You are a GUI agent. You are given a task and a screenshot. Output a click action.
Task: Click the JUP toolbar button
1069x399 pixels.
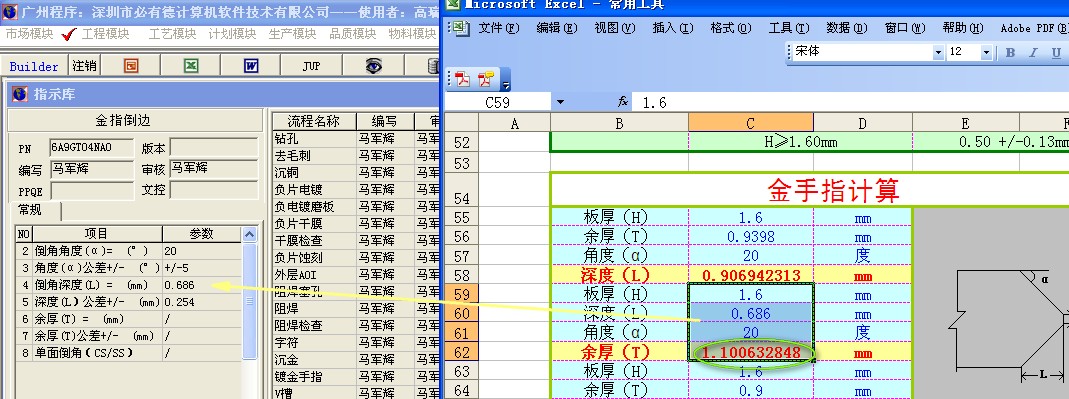click(x=312, y=66)
